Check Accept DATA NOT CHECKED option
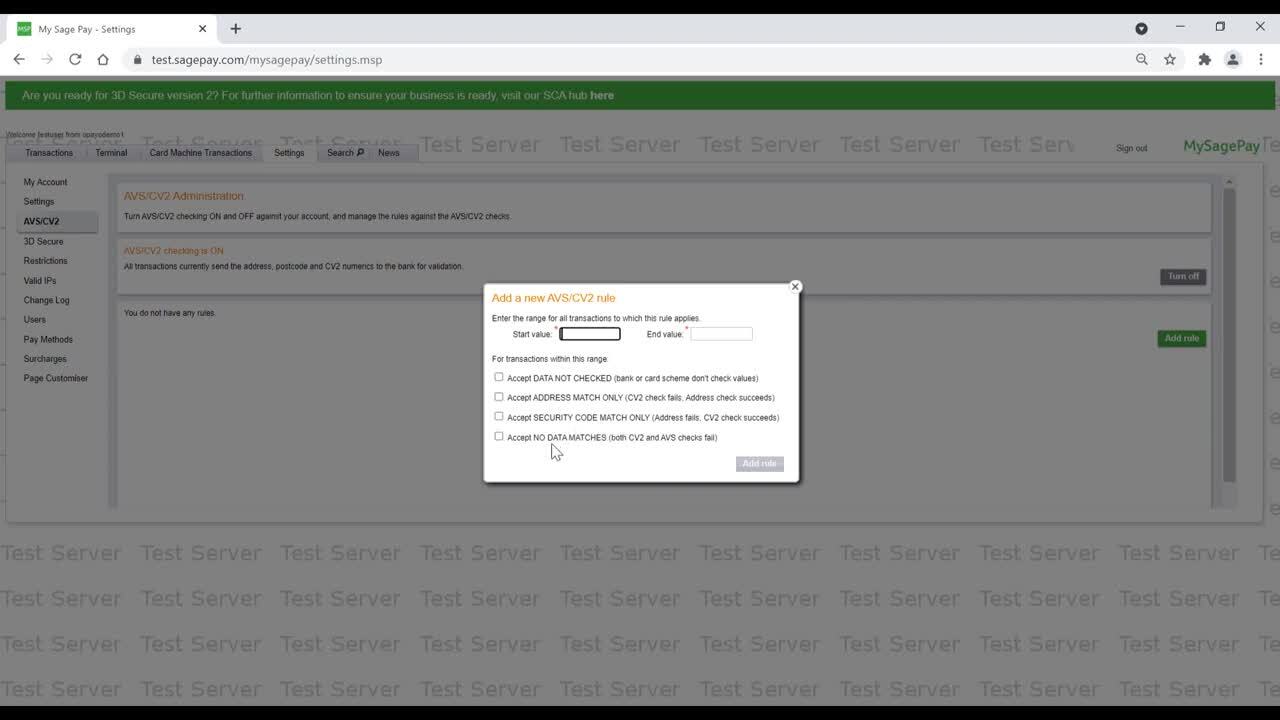This screenshot has height=720, width=1280. click(x=499, y=377)
